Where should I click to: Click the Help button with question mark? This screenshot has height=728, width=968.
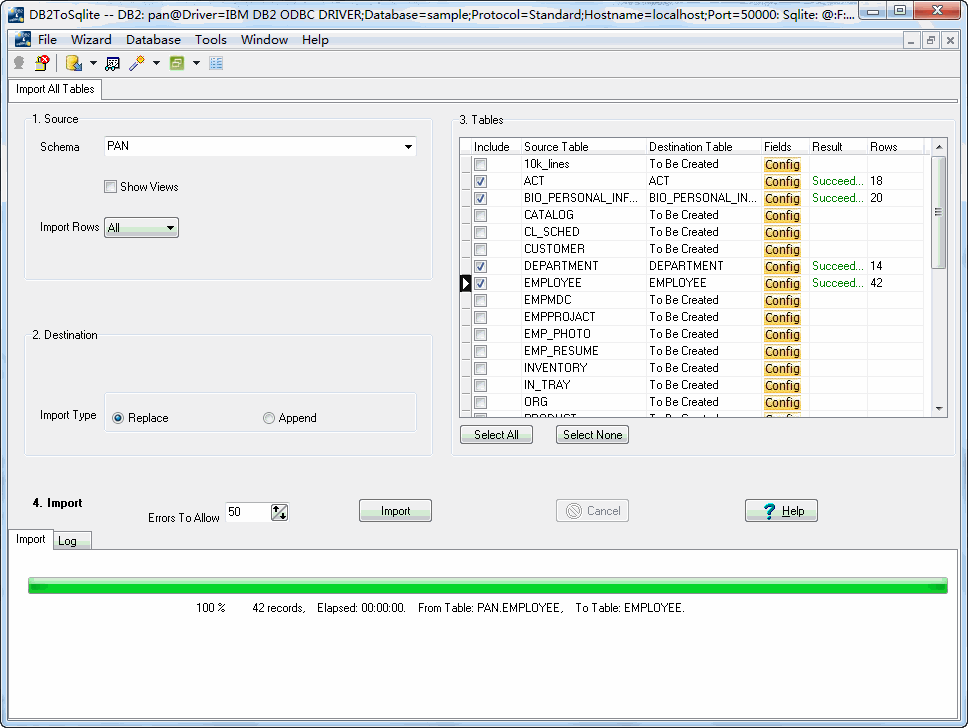pos(782,511)
